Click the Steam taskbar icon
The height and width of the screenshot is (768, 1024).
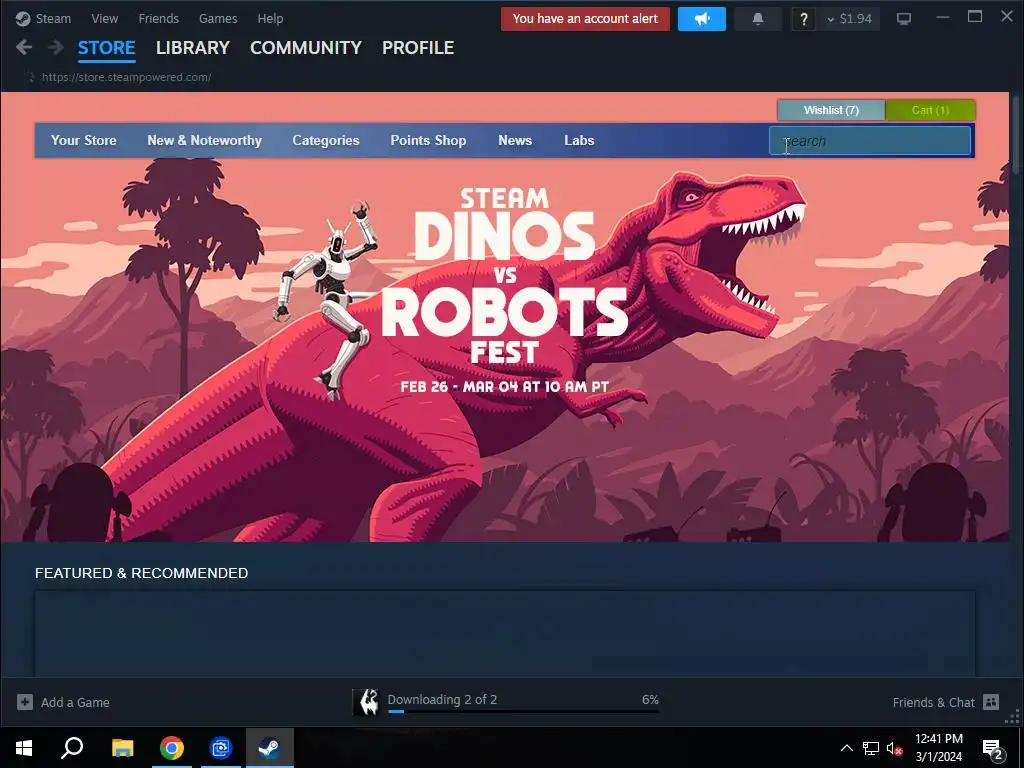click(270, 748)
